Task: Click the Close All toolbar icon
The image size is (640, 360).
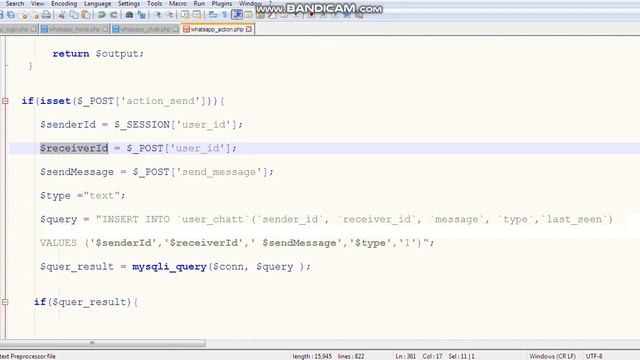Action: tap(36, 15)
